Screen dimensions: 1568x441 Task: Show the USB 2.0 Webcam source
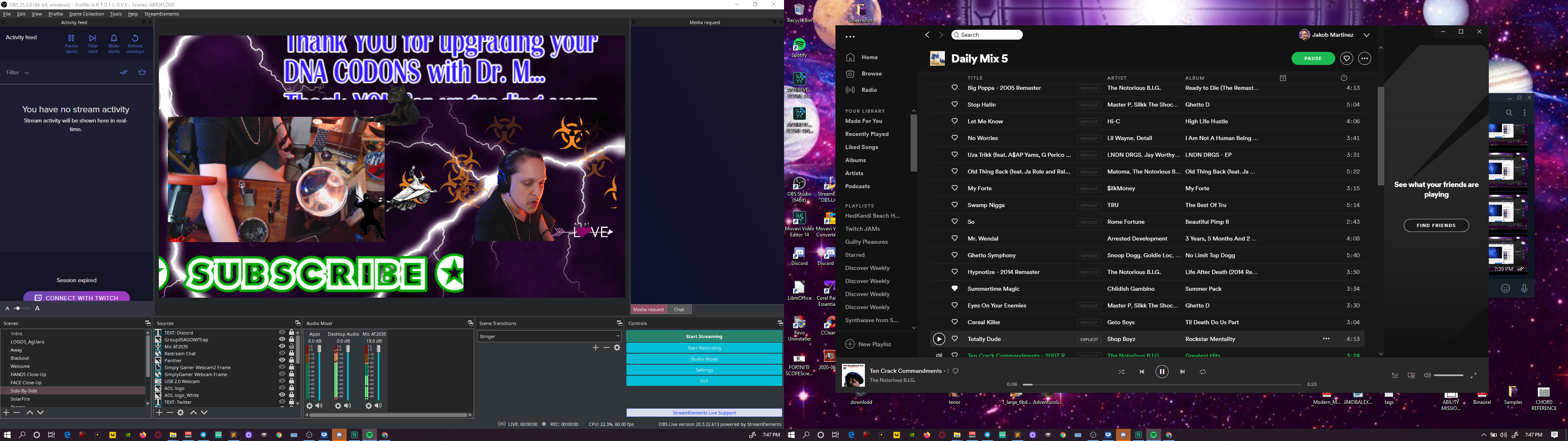tap(282, 381)
